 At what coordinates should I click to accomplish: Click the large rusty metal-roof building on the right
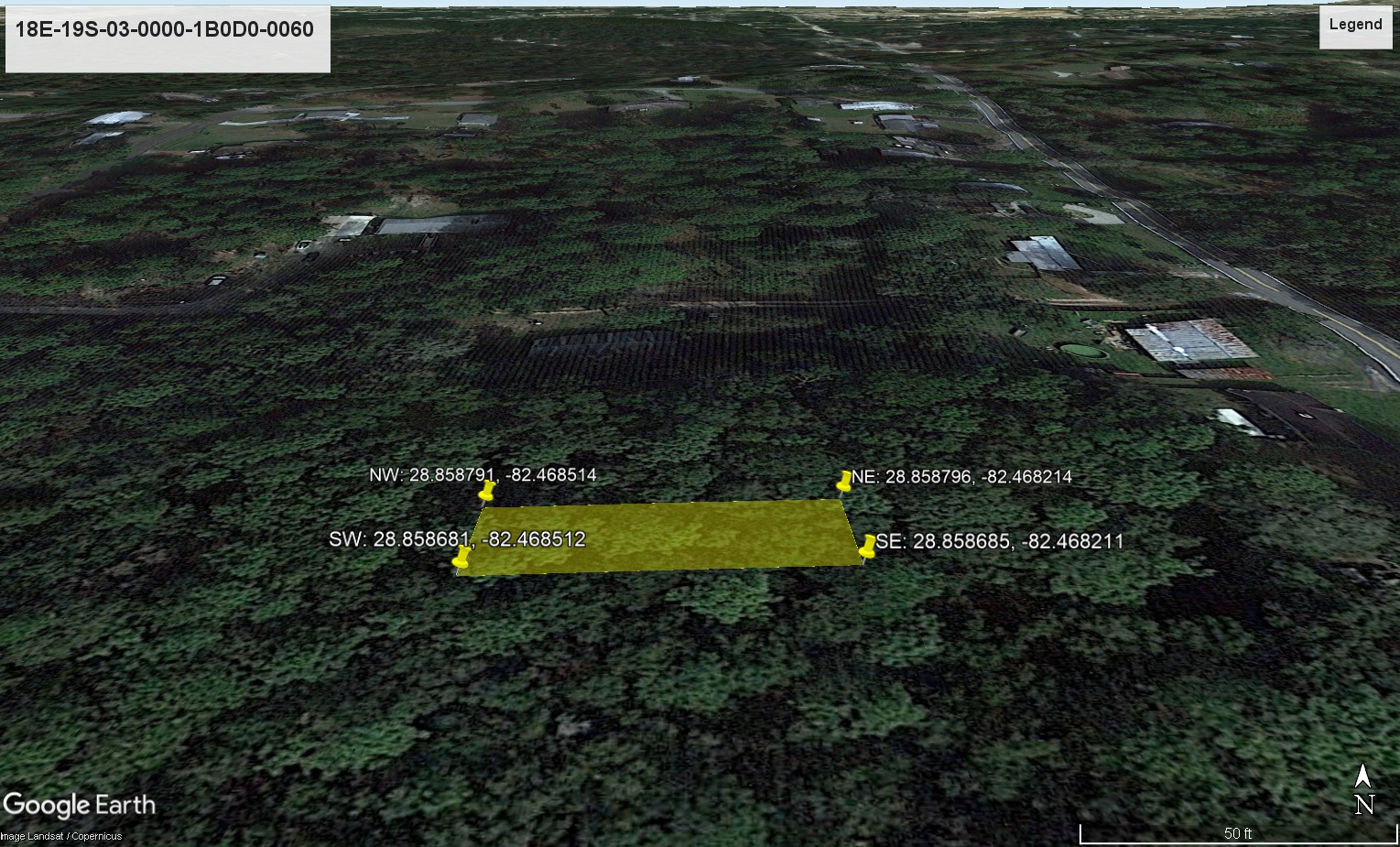[1190, 342]
